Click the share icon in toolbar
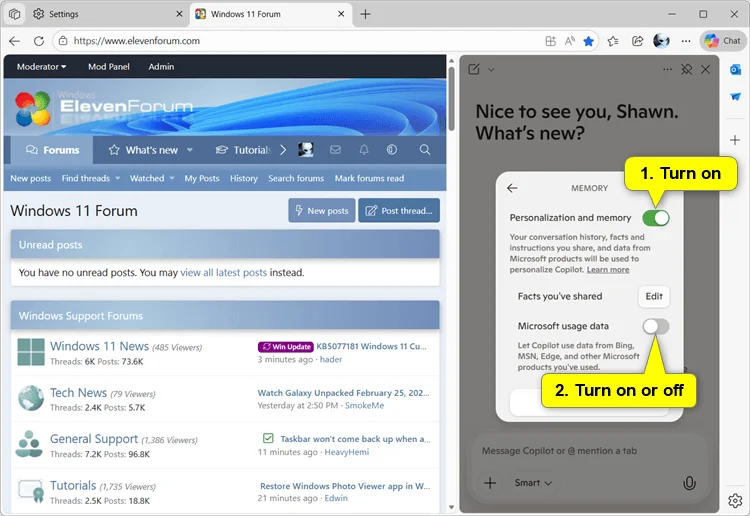Viewport: 750px width, 516px height. 637,41
